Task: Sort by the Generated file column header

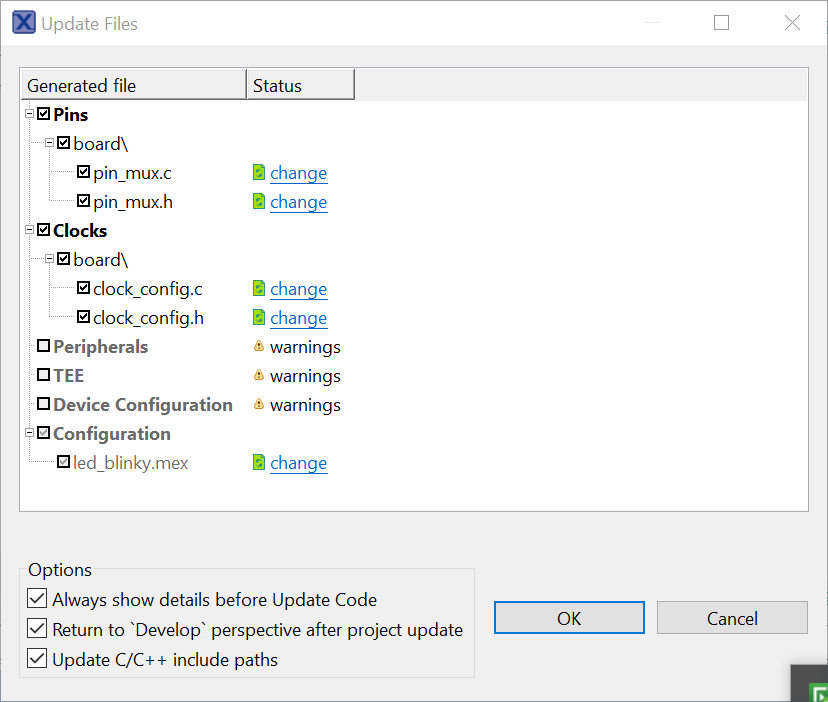Action: (133, 86)
